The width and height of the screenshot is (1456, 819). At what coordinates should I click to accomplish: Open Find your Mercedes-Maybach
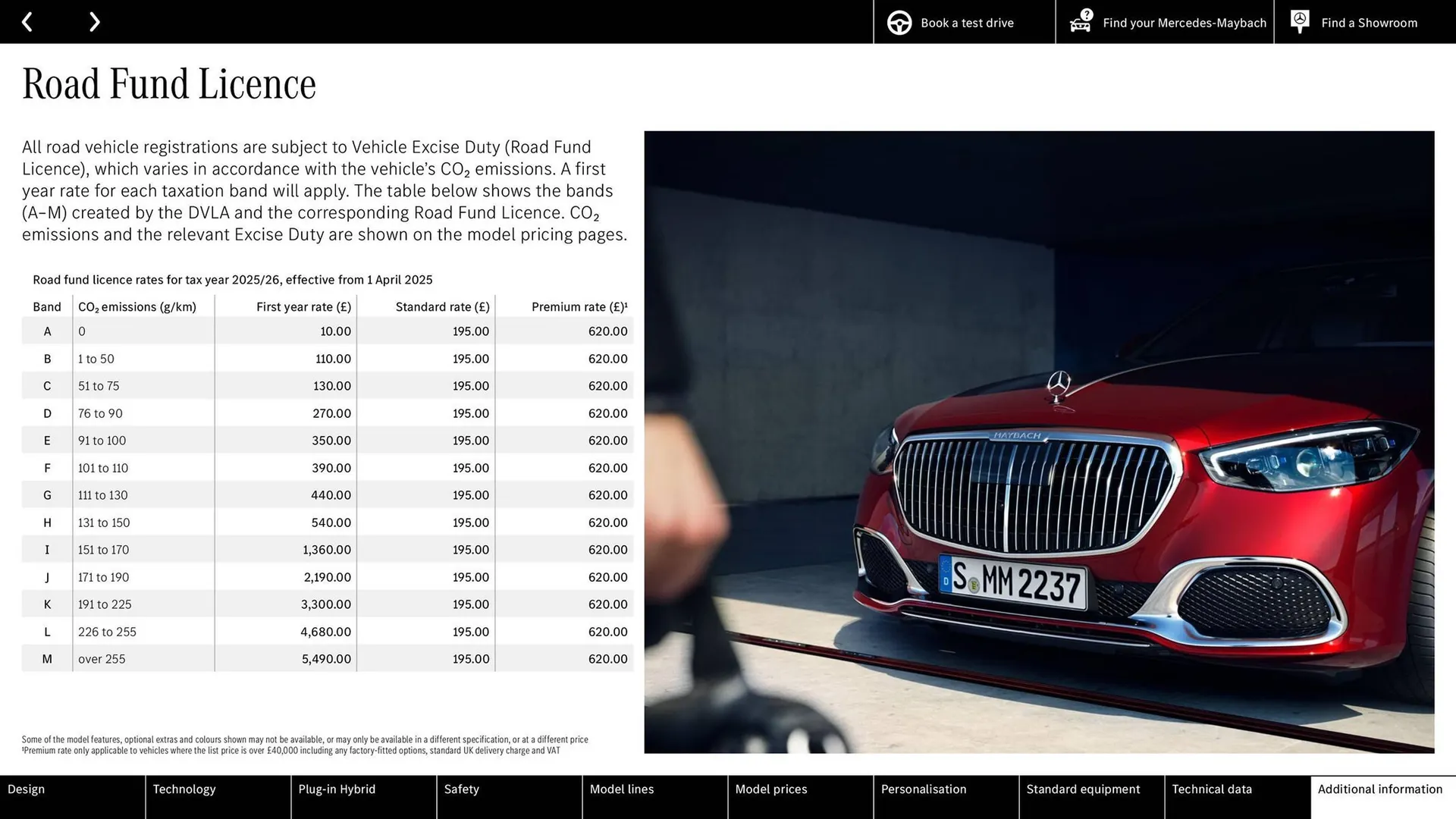coord(1185,23)
